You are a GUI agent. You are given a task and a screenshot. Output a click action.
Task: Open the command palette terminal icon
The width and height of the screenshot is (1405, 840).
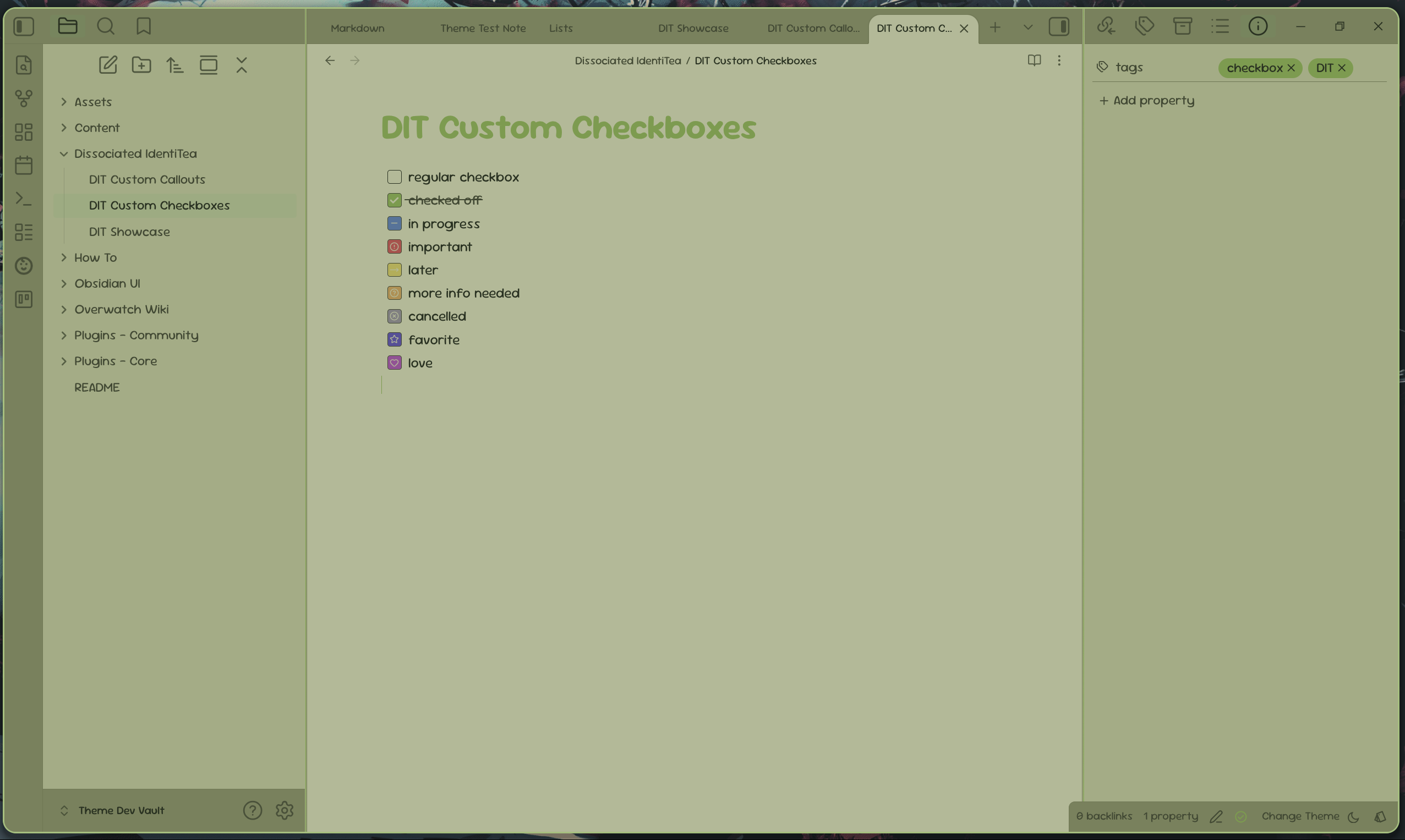pos(23,199)
